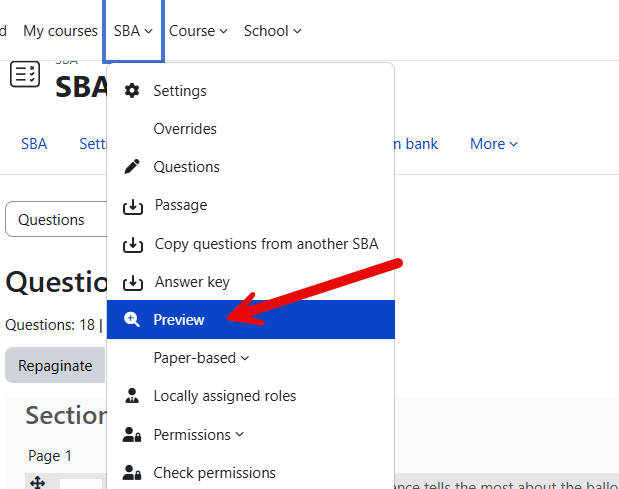This screenshot has height=489, width=619.
Task: Click the SBA quiz icon in the page header
Action: [x=25, y=75]
